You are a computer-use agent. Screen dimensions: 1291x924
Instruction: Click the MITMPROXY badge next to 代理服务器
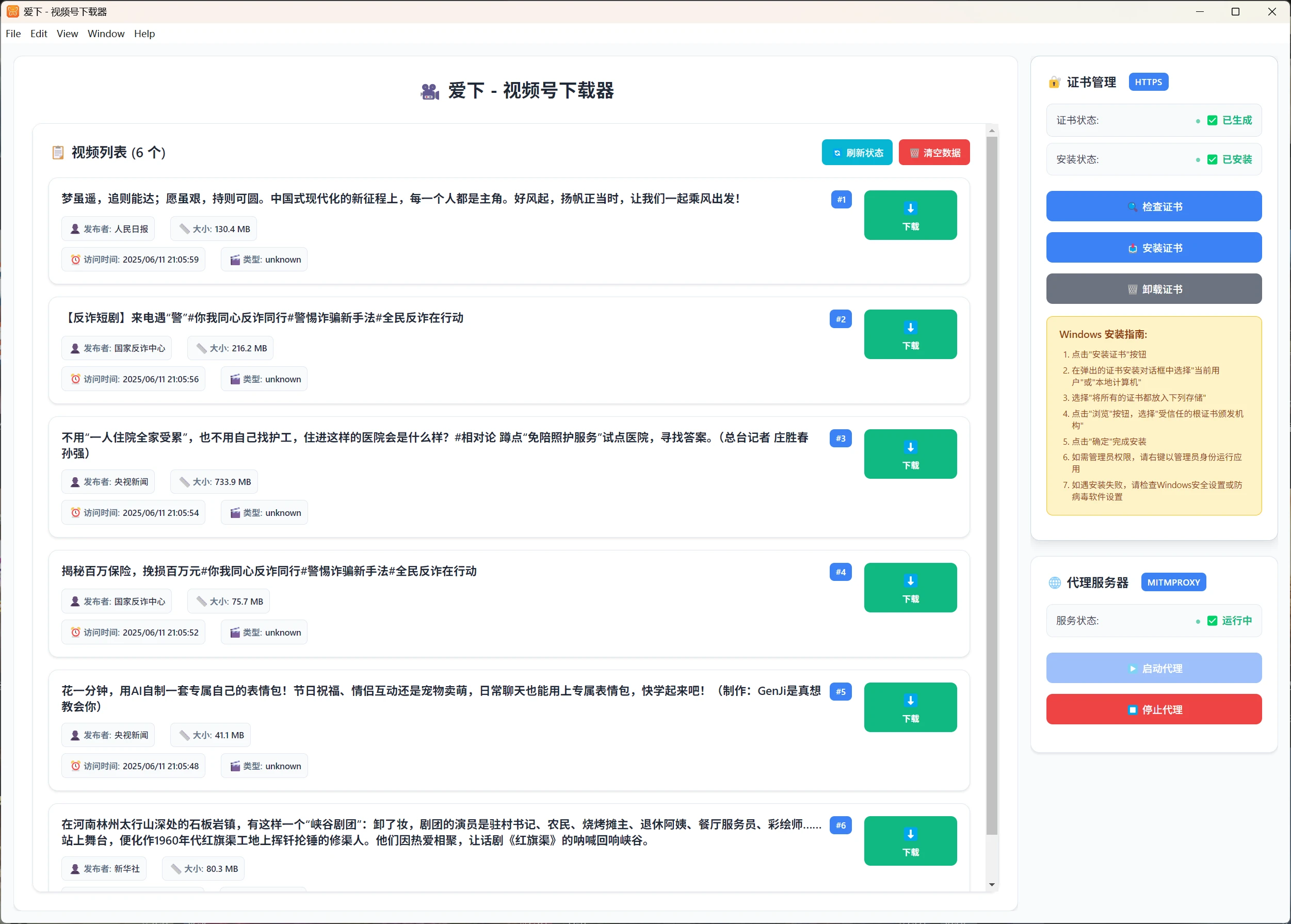[x=1173, y=582]
